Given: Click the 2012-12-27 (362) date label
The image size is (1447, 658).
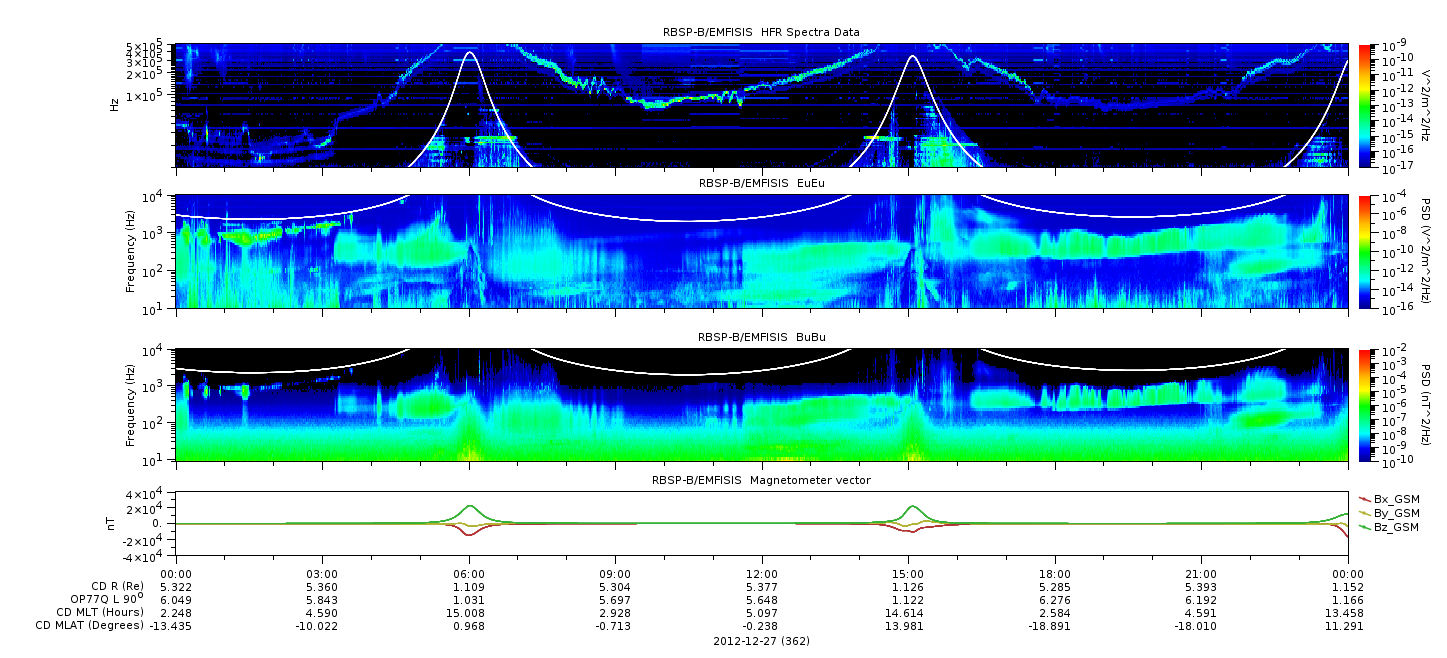Looking at the screenshot, I should pos(761,641).
